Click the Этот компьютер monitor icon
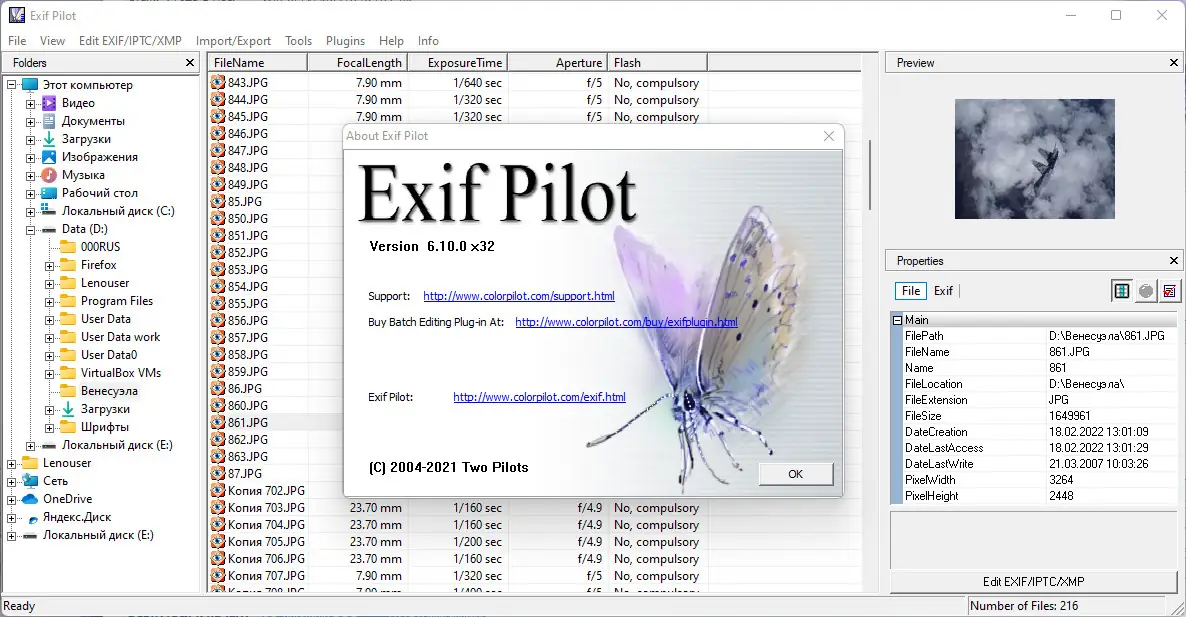Screen dimensions: 1186x617 pos(30,85)
